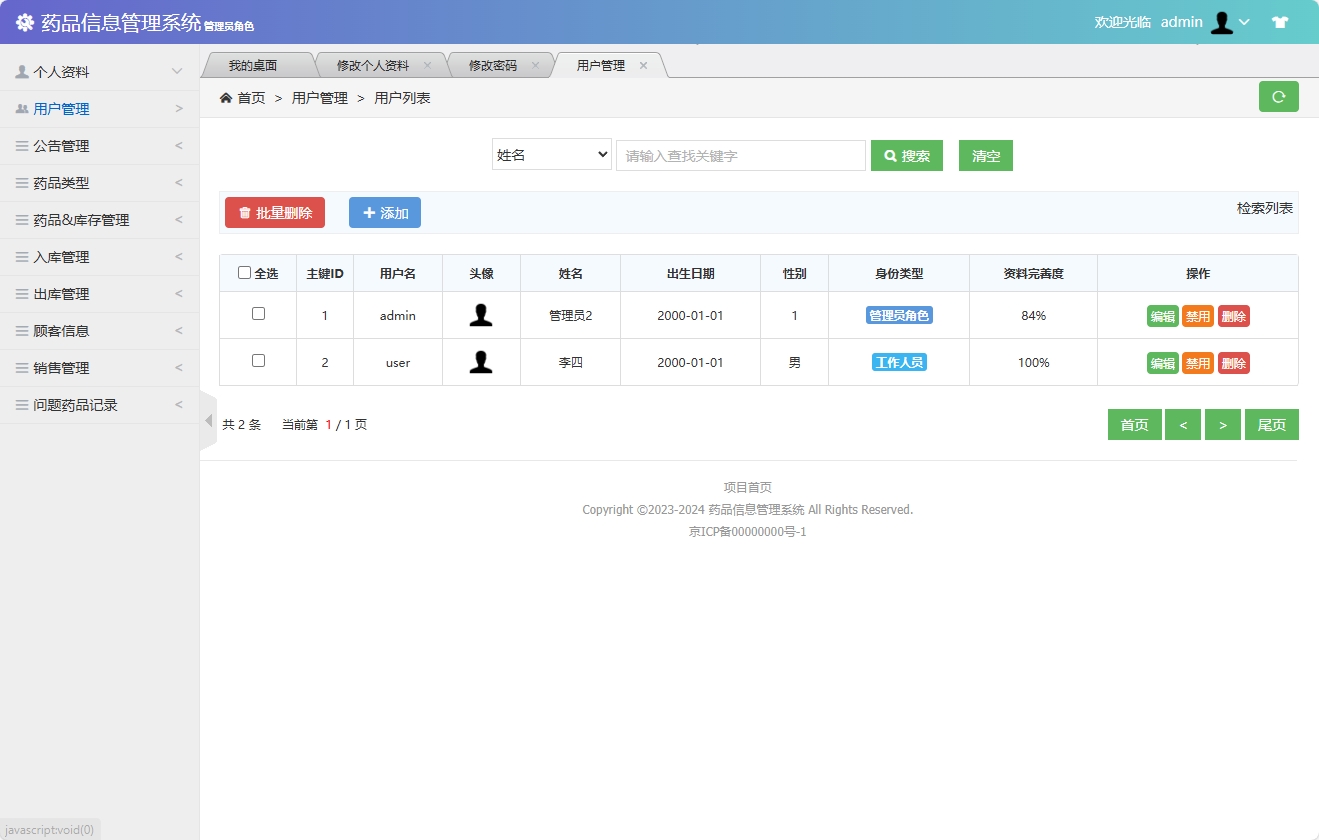
Task: Tick the checkbox for 李四's row
Action: [x=257, y=362]
